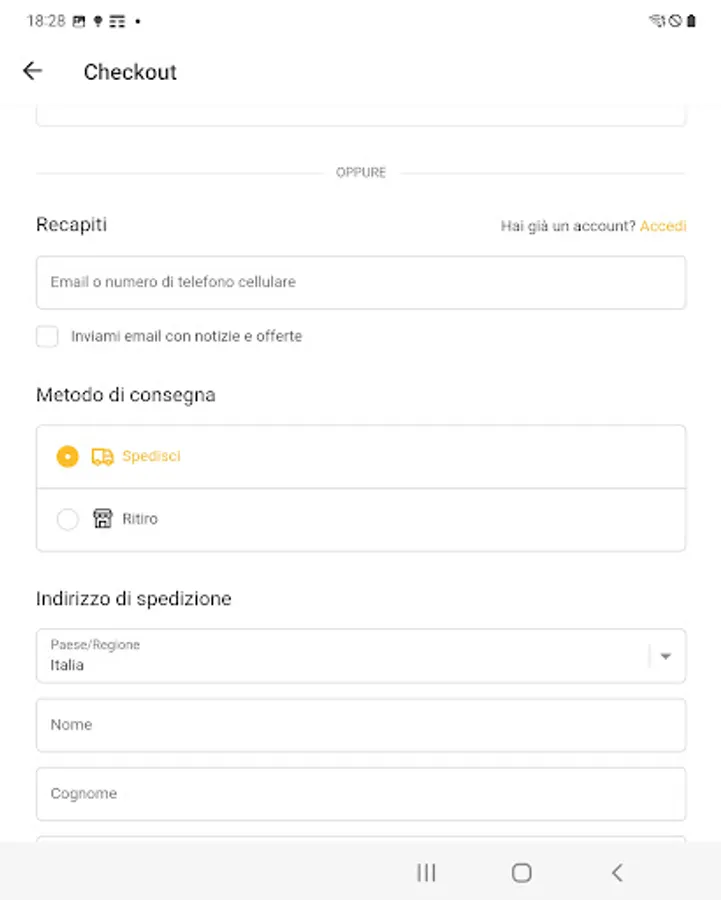Tap the Ritiro pickup option label
721x900 pixels.
140,519
